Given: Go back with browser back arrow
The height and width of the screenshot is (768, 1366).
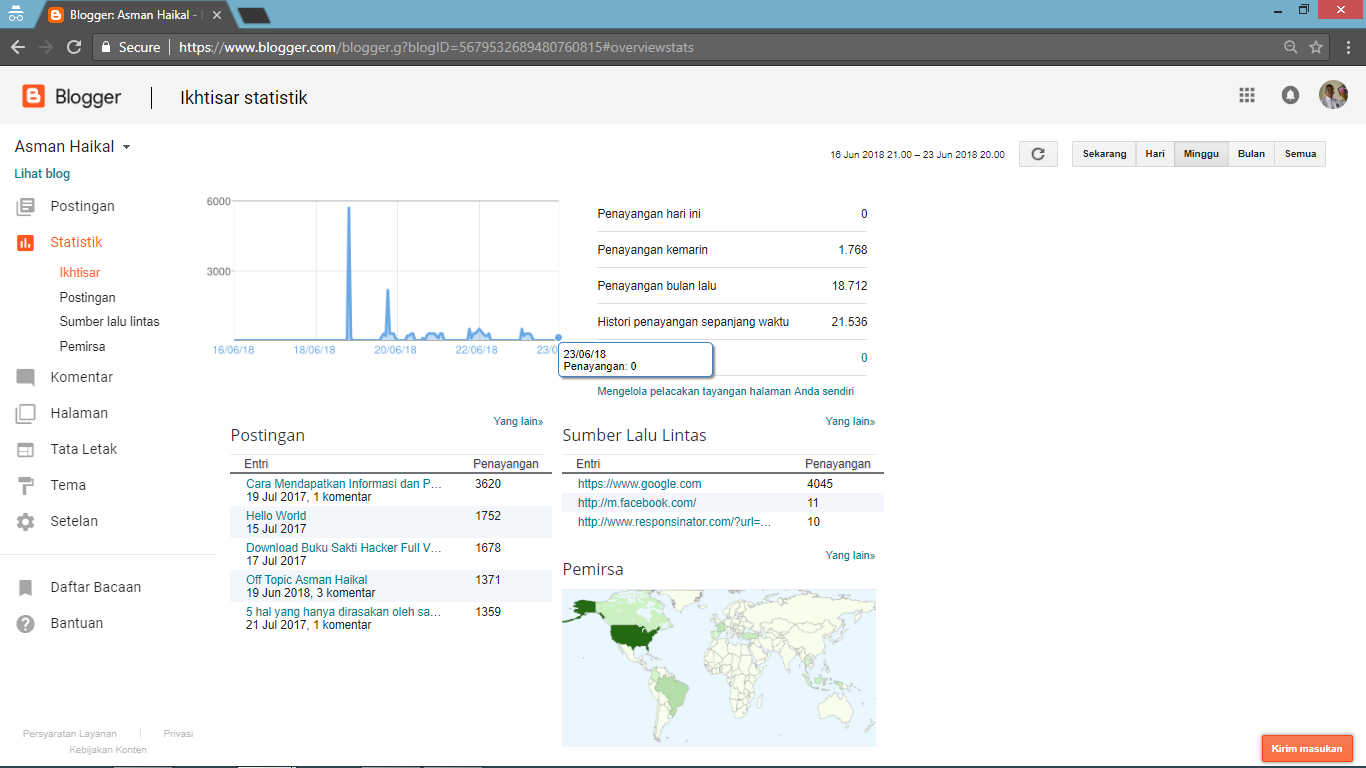Looking at the screenshot, I should point(17,47).
